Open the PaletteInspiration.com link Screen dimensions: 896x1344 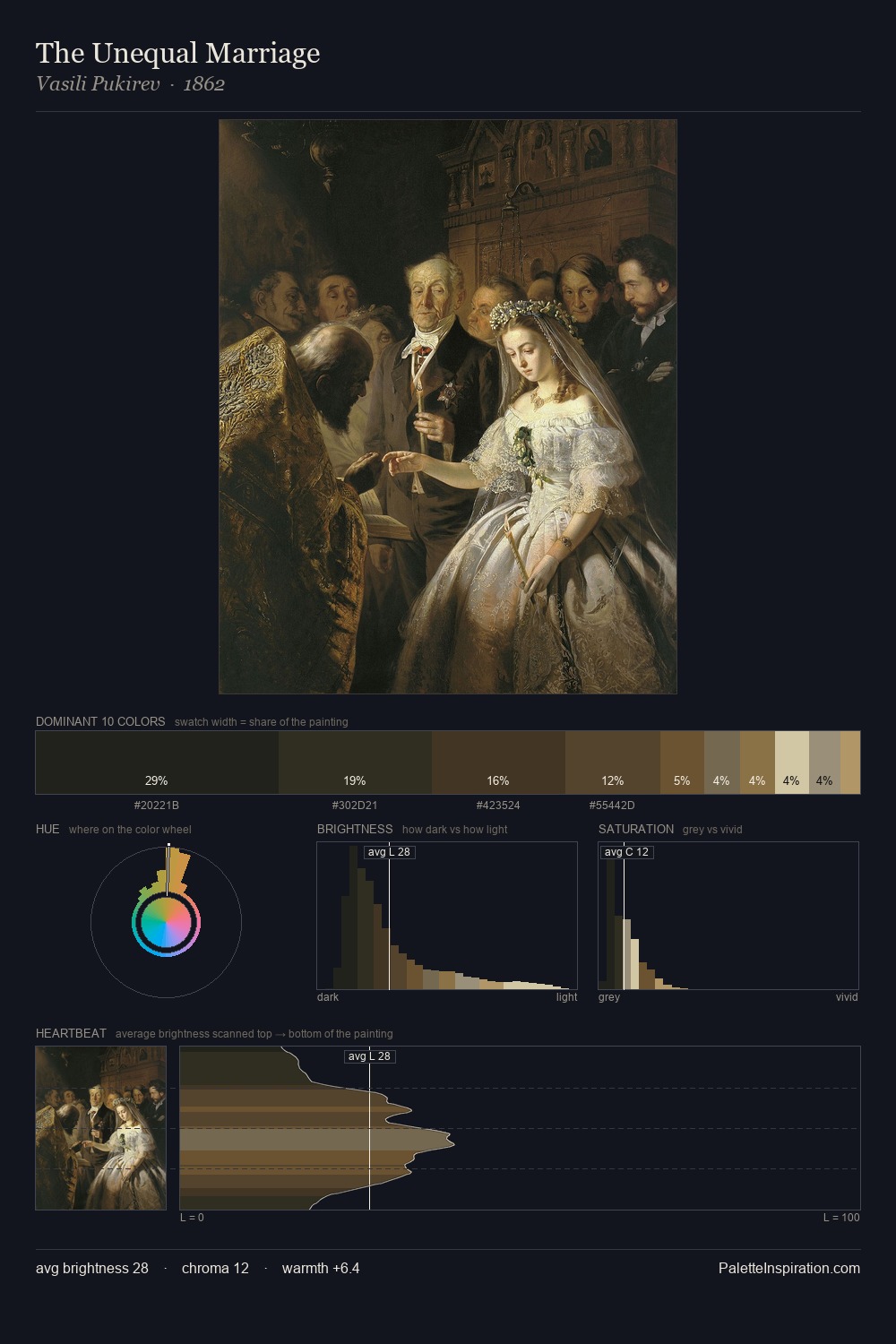tap(789, 1268)
